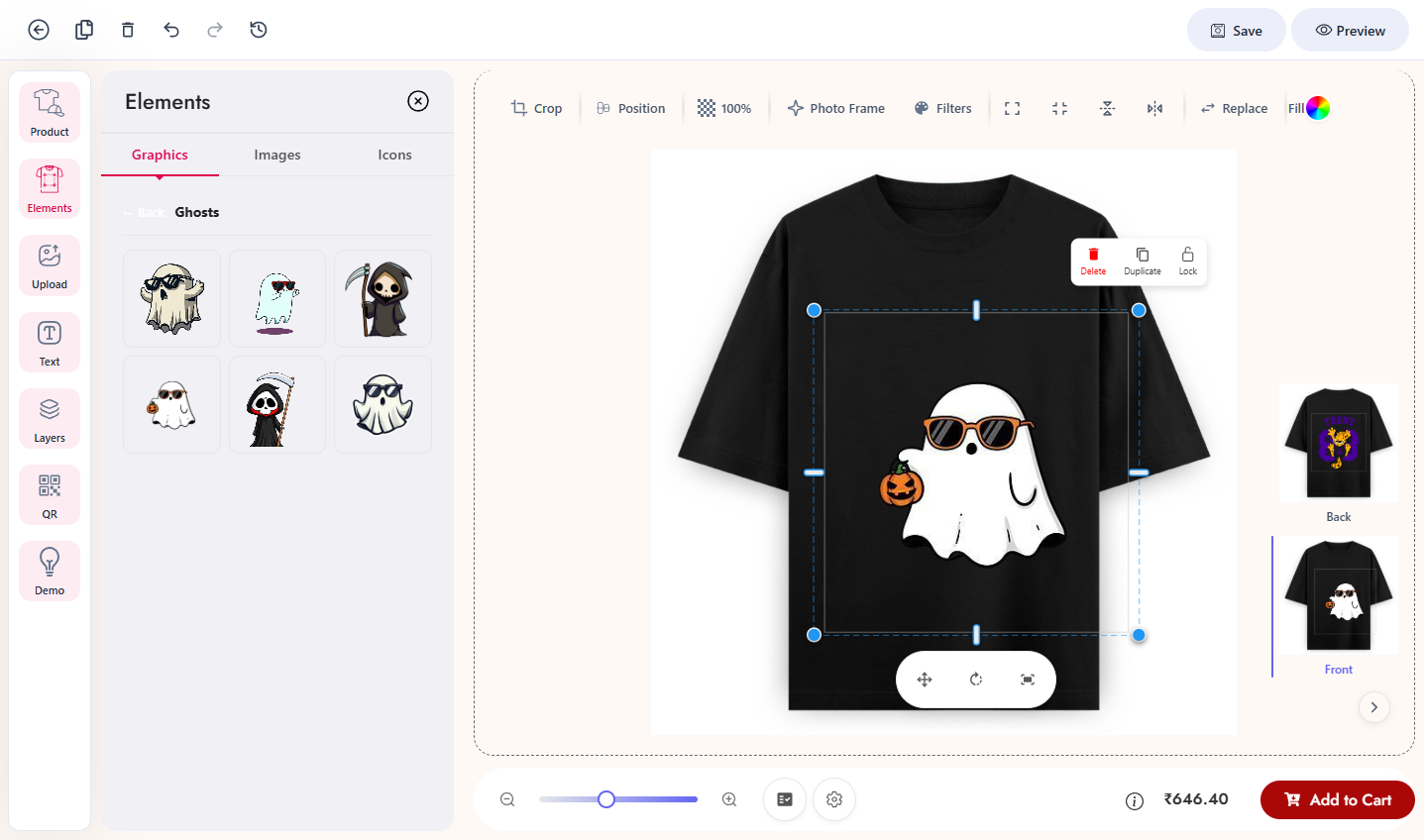Flip the image horizontally
The image size is (1424, 840).
pos(1154,108)
